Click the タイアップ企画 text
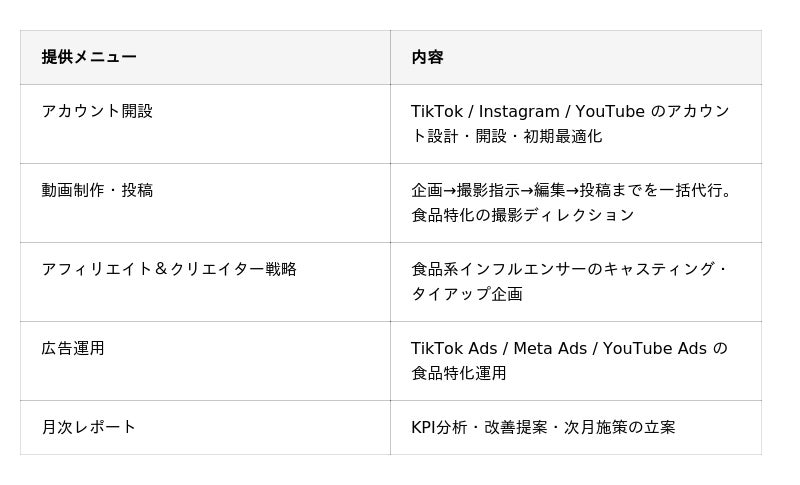The height and width of the screenshot is (485, 800). coord(466,294)
